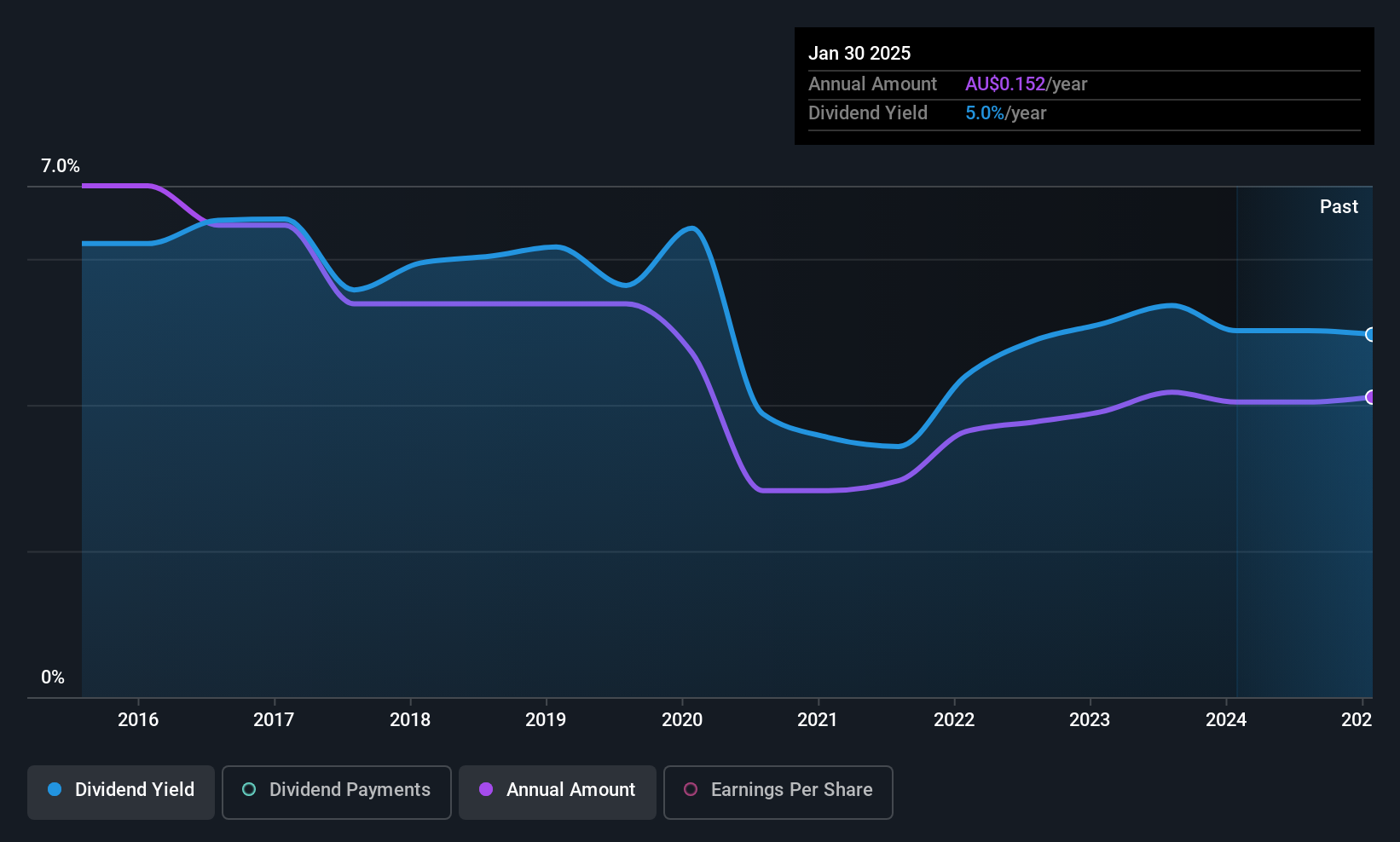Click the purple Annual Amount legend dot
The image size is (1400, 842).
pos(486,789)
